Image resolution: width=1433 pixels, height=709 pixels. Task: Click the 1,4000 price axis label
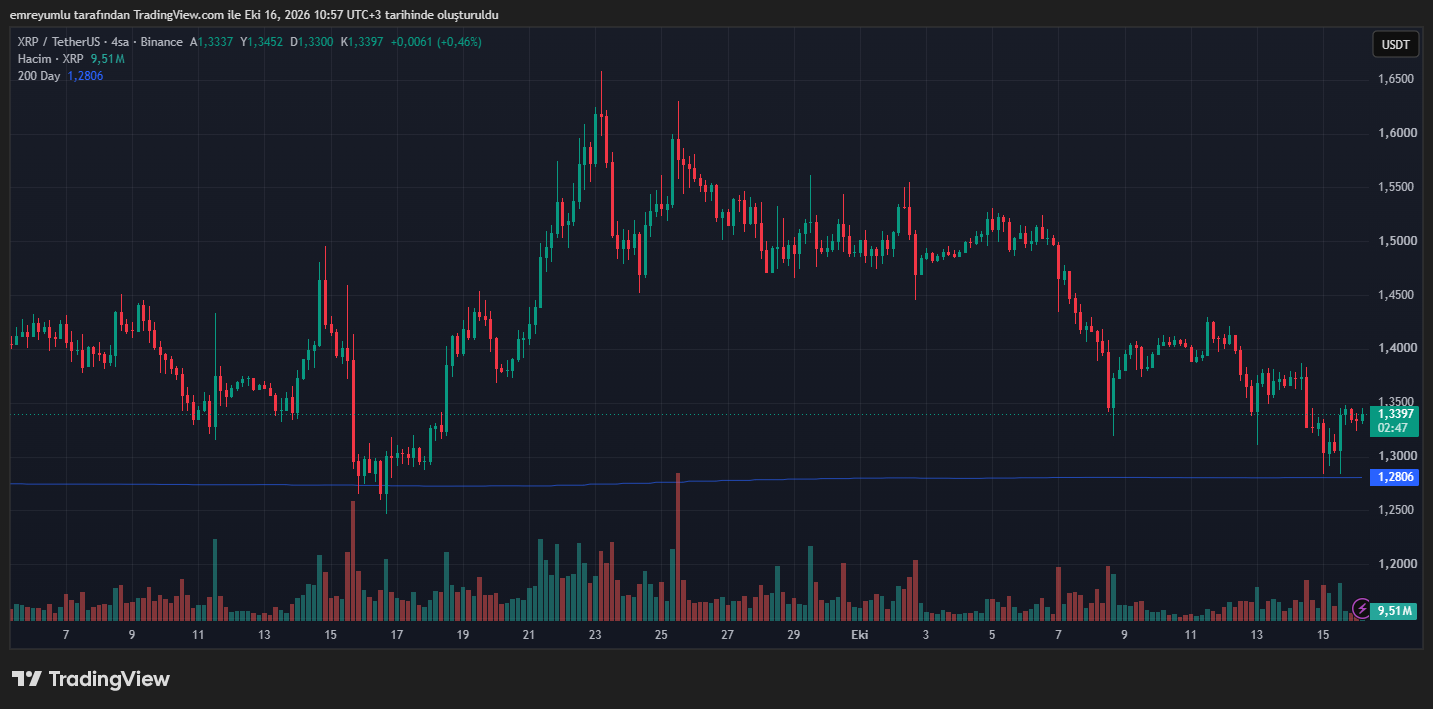(1395, 348)
